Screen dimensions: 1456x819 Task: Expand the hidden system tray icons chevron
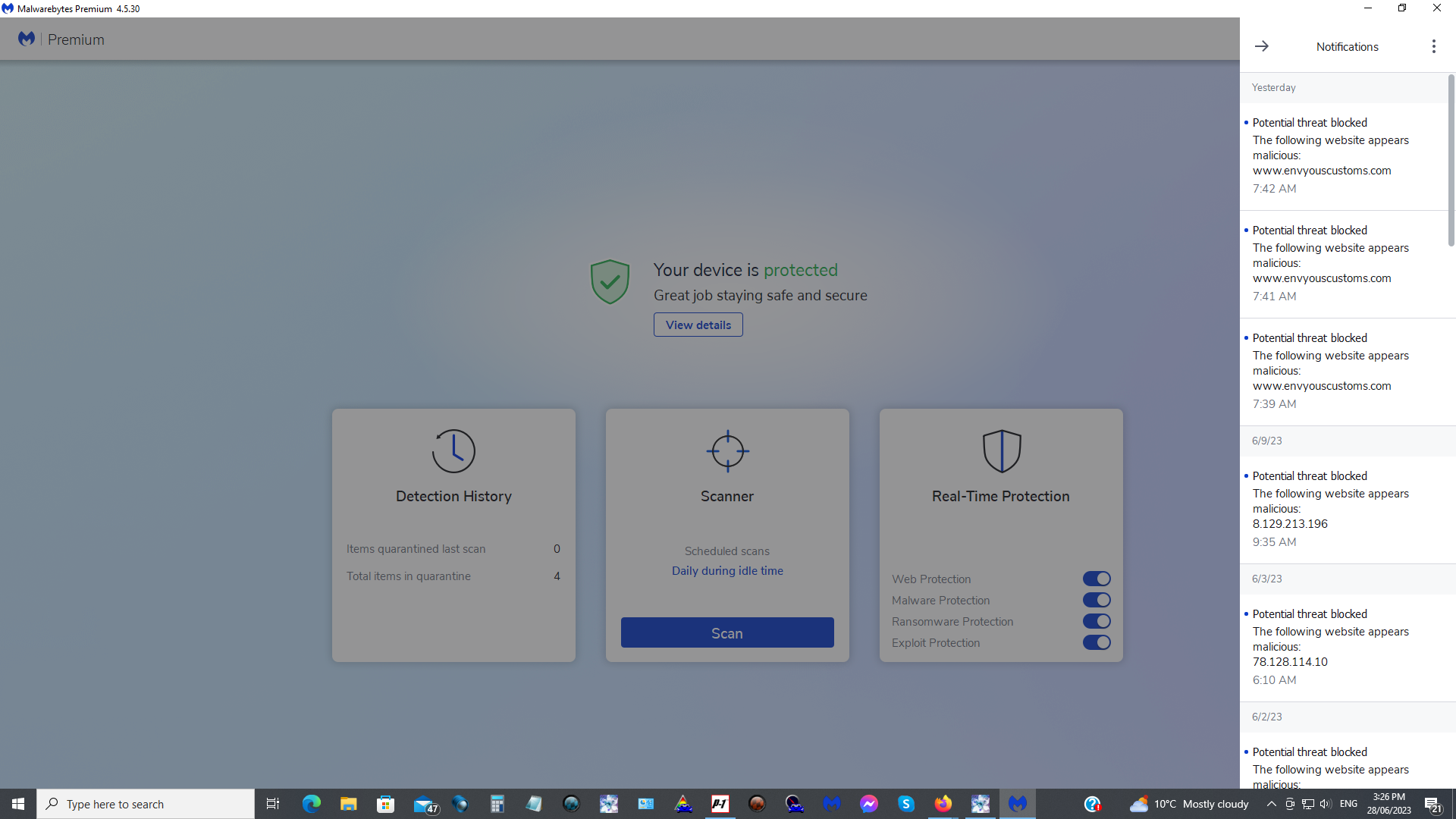pyautogui.click(x=1271, y=804)
